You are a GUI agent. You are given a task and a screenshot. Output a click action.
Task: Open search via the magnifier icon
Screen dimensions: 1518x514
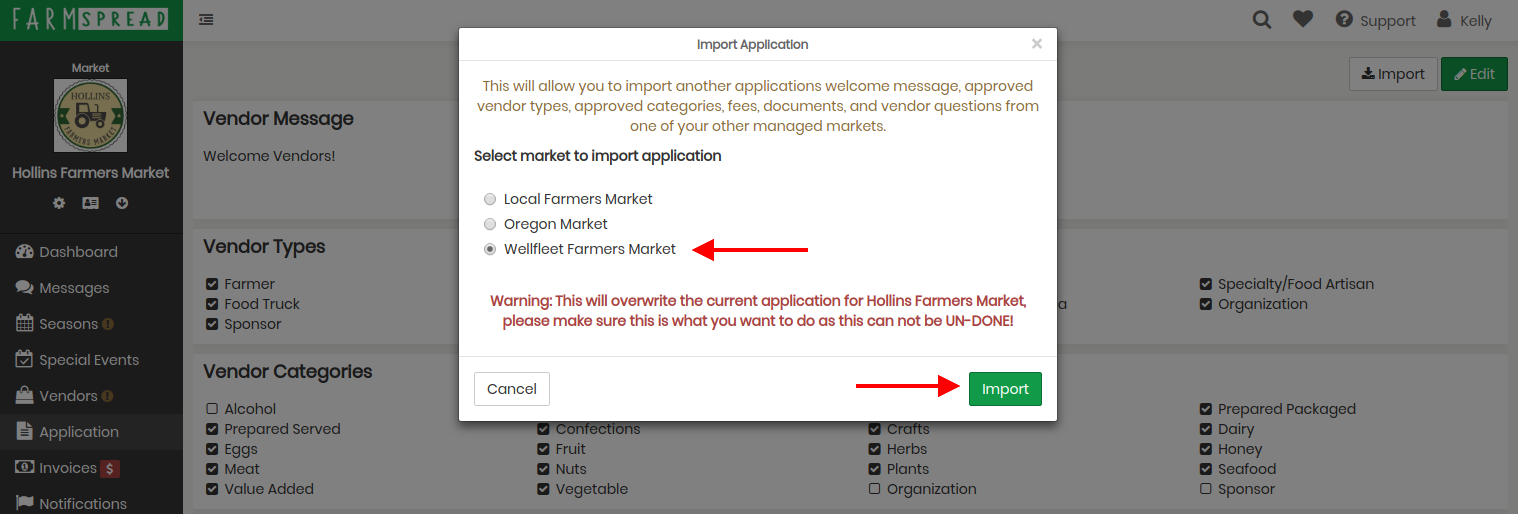click(x=1262, y=19)
